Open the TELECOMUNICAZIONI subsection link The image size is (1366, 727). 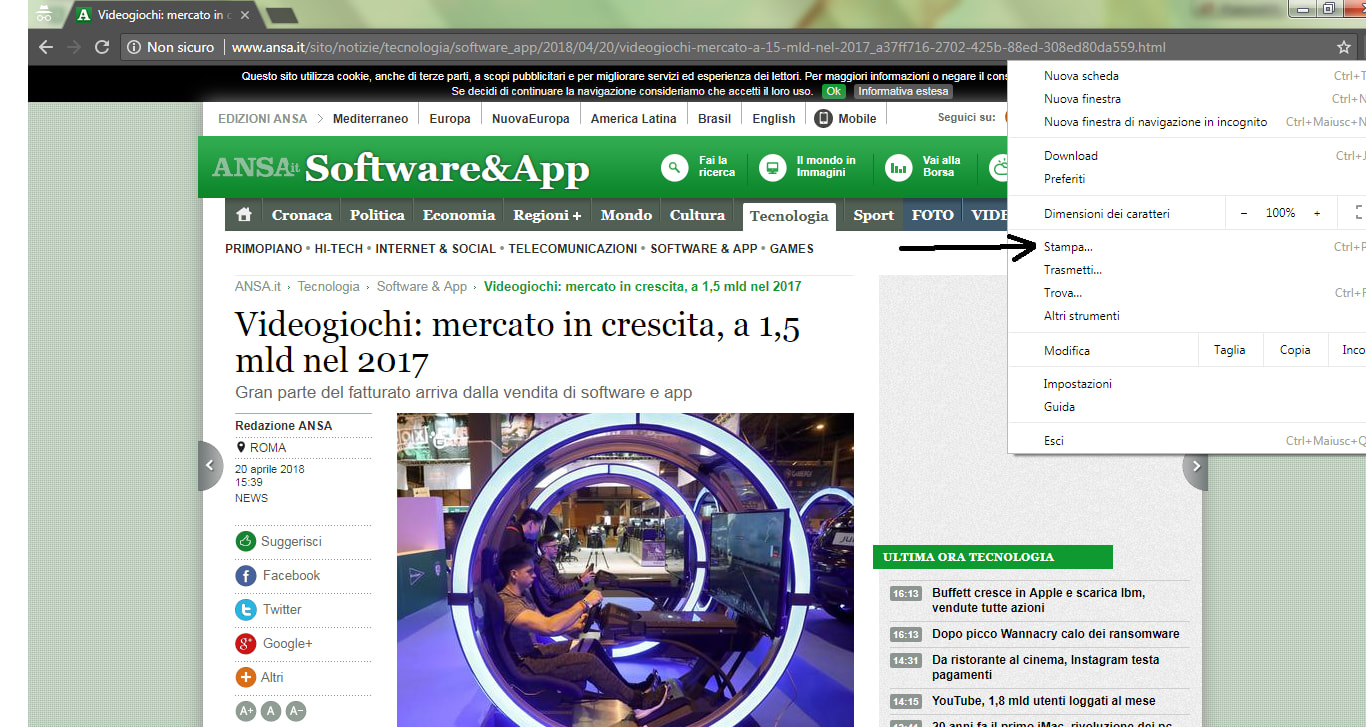coord(572,248)
